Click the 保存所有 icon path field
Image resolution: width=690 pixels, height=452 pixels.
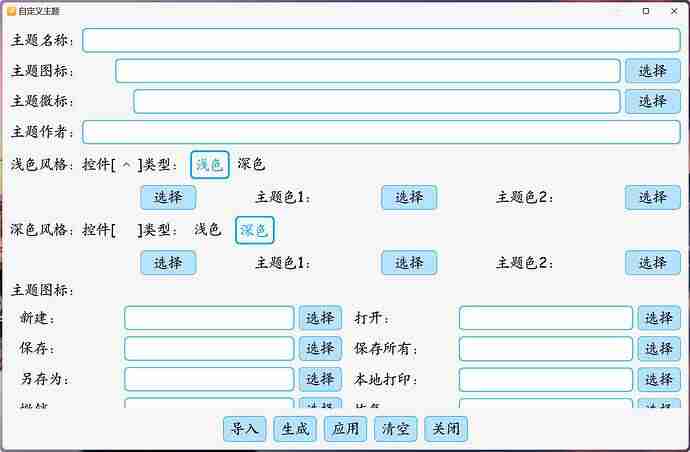coord(546,349)
